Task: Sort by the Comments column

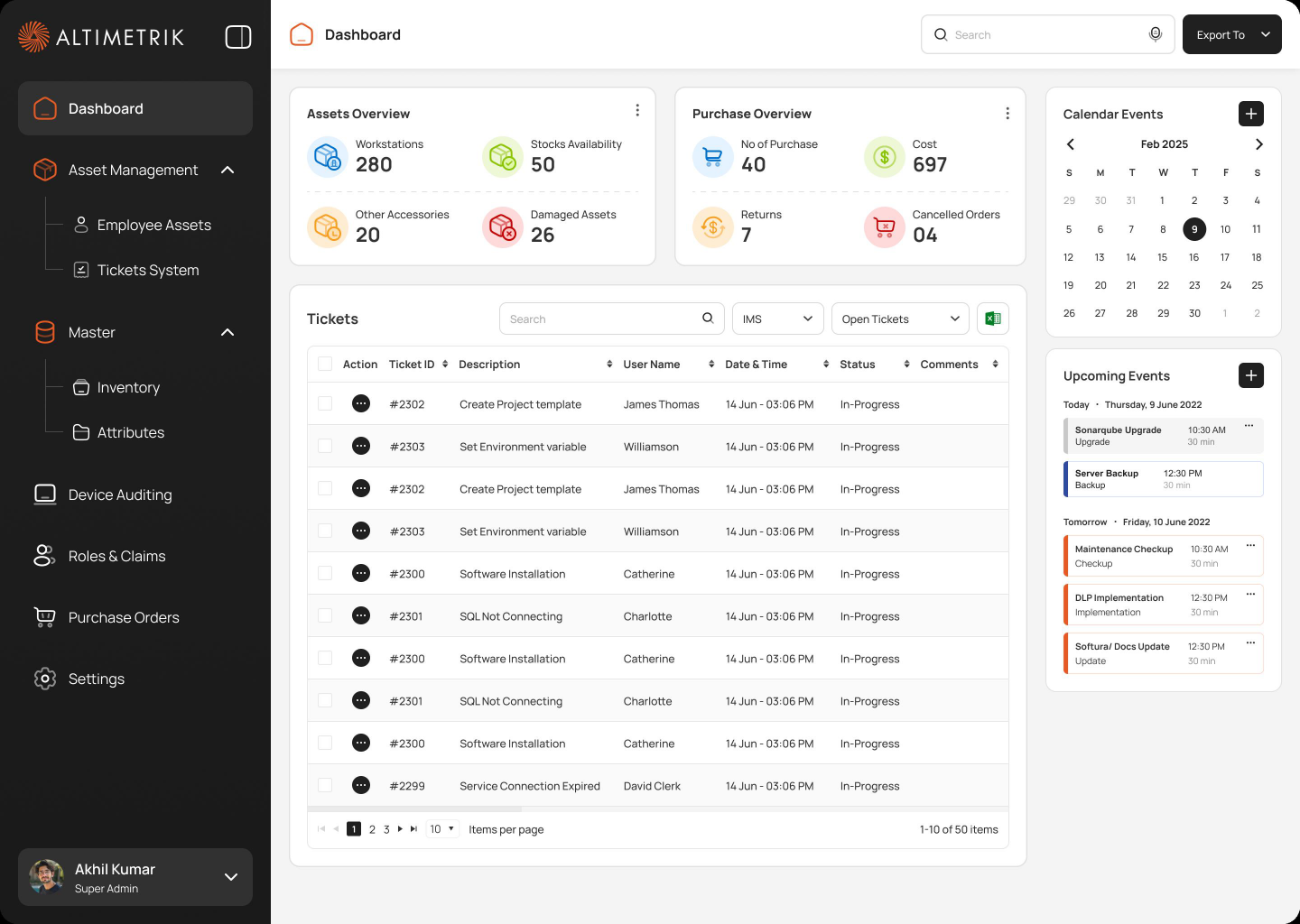Action: (995, 365)
